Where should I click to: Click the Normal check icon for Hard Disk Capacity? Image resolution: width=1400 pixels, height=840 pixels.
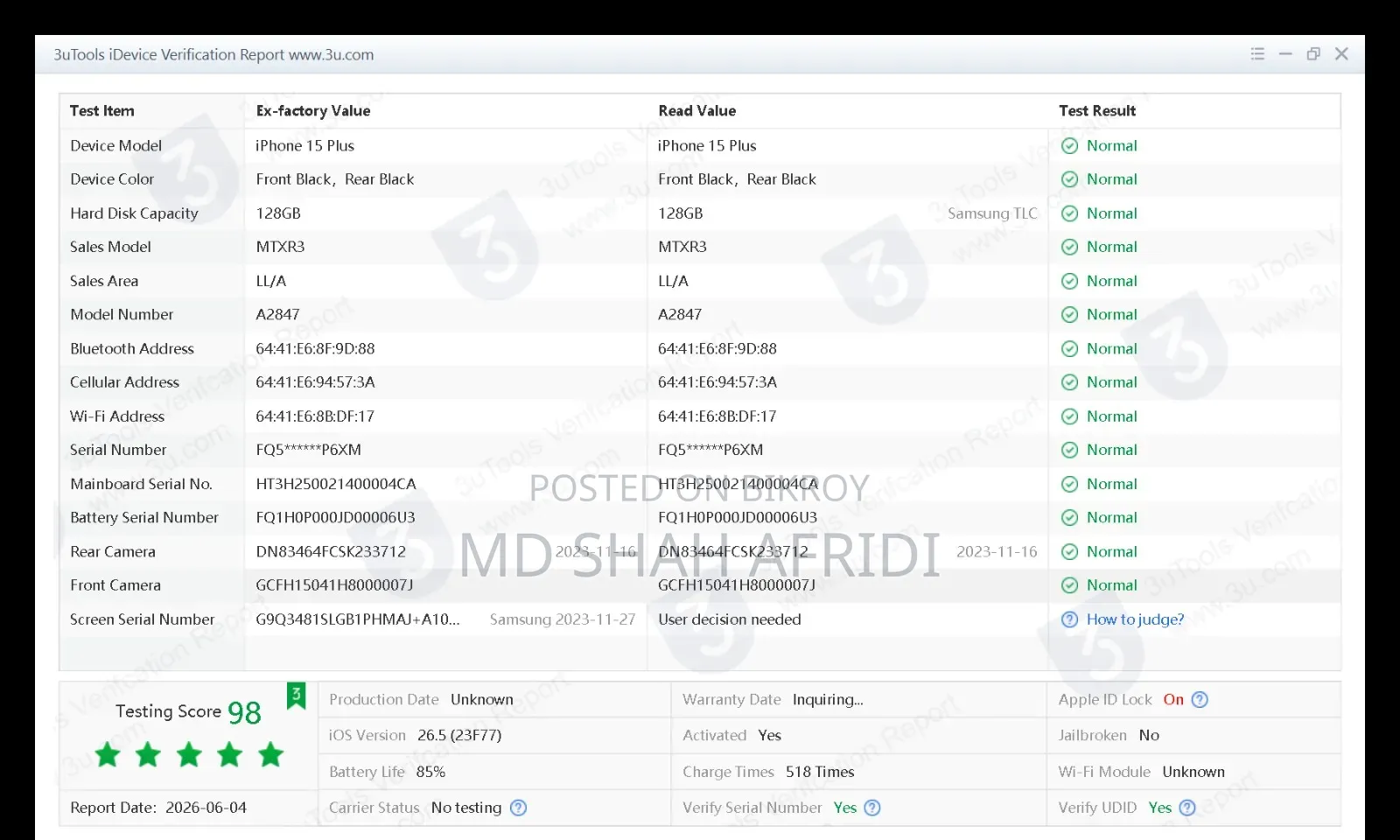click(x=1069, y=213)
